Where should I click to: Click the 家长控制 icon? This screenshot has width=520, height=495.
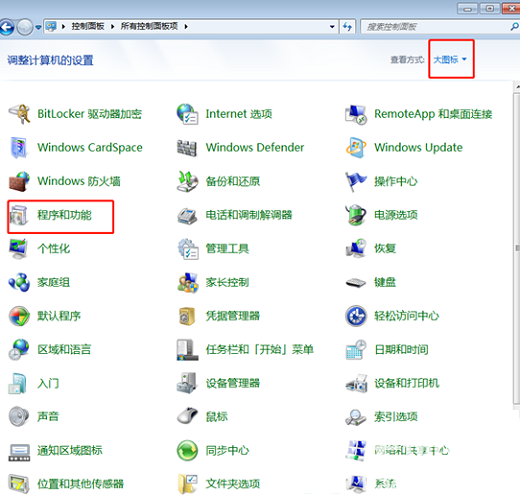[x=188, y=283]
